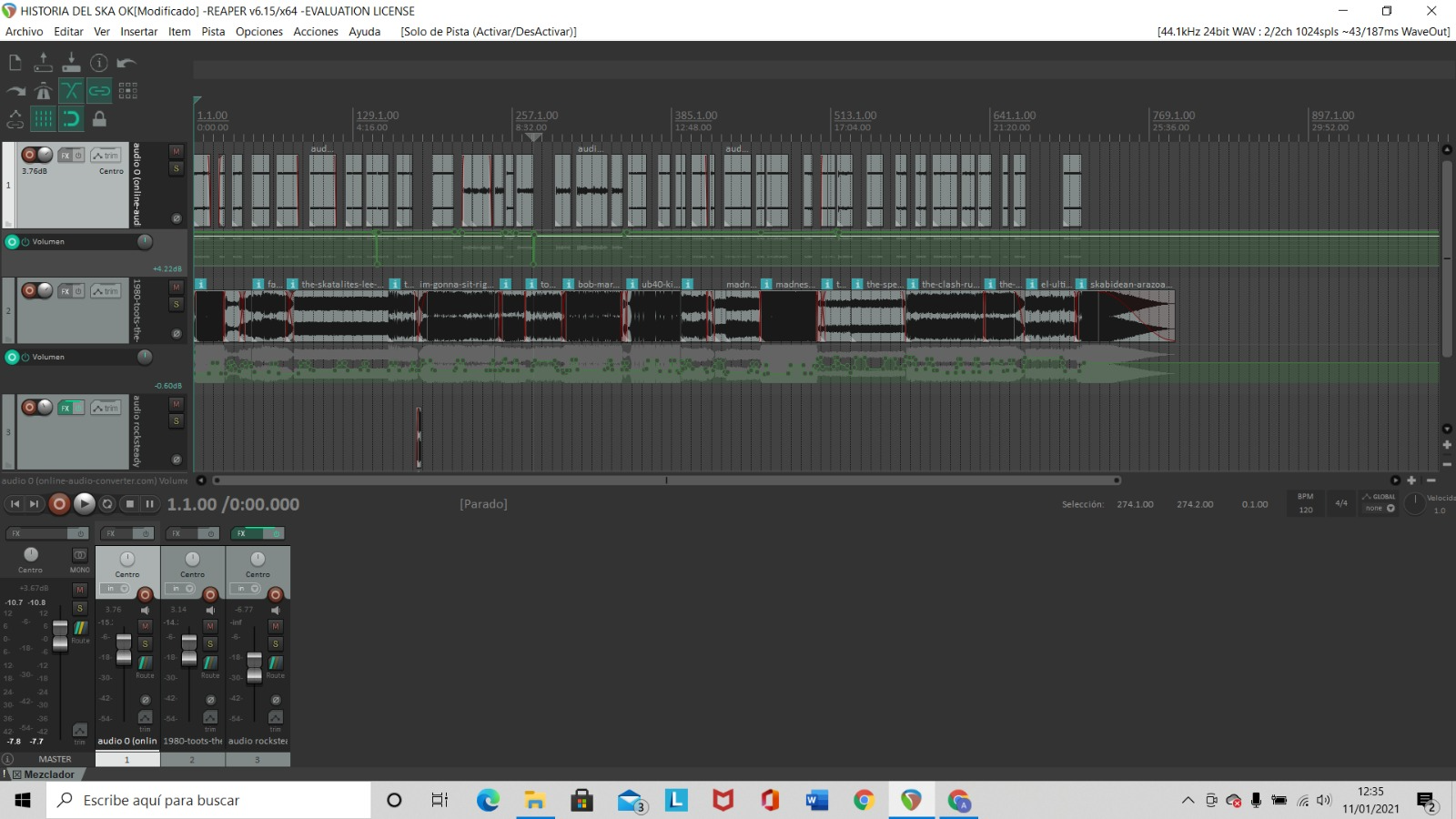The image size is (1456, 819).
Task: Open the Opciones menu
Action: pos(258,32)
